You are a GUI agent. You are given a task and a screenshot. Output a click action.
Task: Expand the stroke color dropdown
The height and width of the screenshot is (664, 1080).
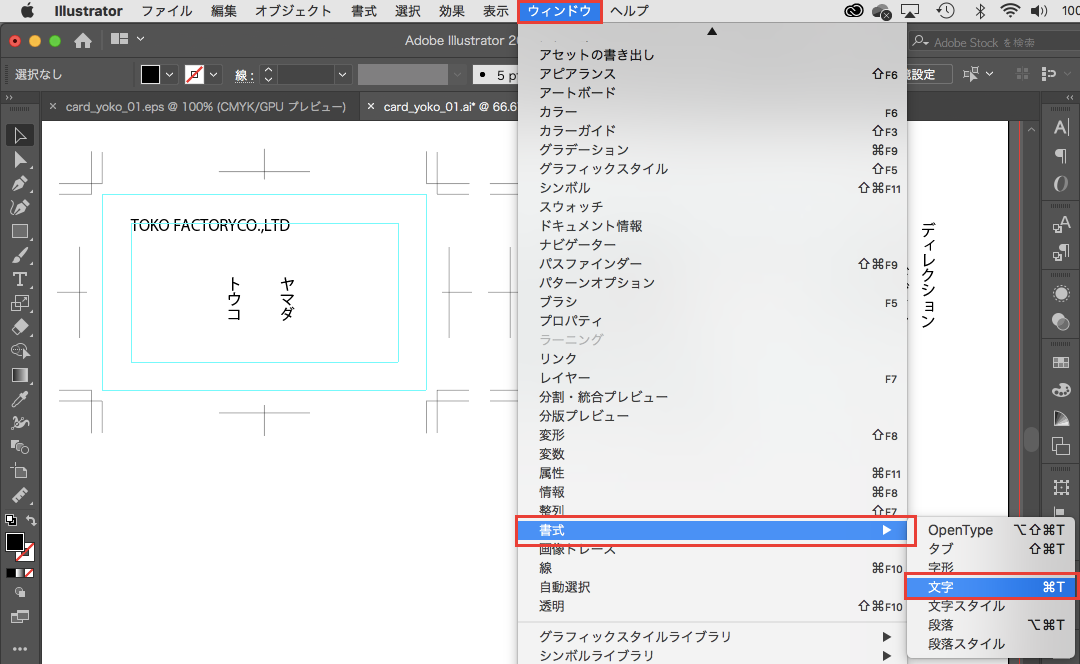(x=214, y=75)
